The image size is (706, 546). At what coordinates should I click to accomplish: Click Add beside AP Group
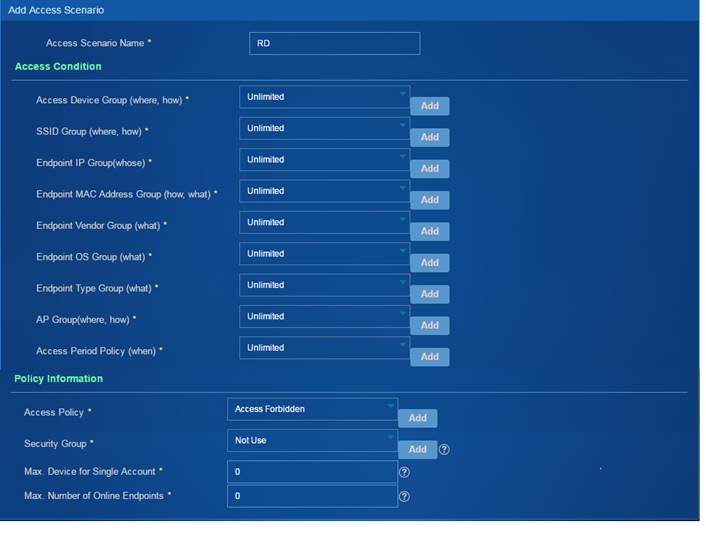click(x=430, y=325)
